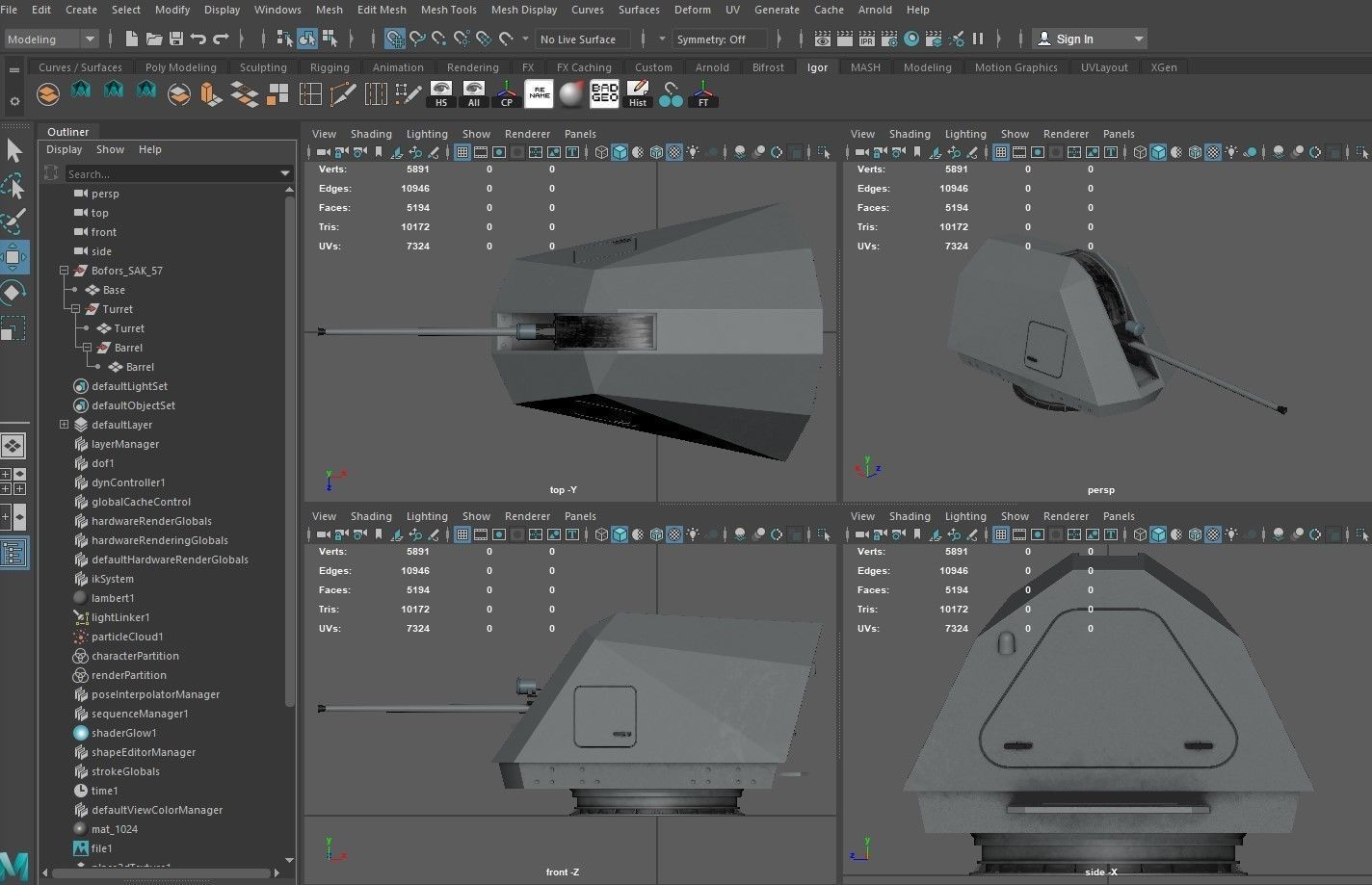Image resolution: width=1372 pixels, height=885 pixels.
Task: Toggle snap to grids
Action: coord(395,39)
